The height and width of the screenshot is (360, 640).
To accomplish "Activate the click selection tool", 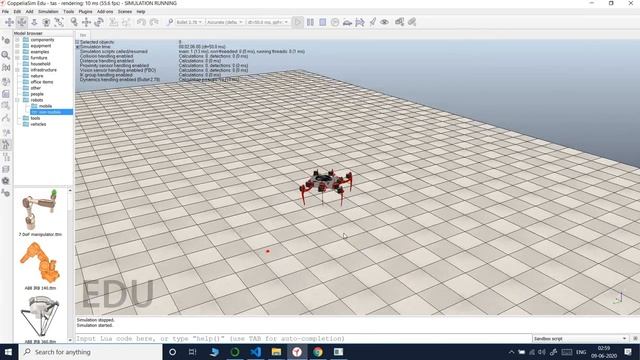I will [x=74, y=22].
